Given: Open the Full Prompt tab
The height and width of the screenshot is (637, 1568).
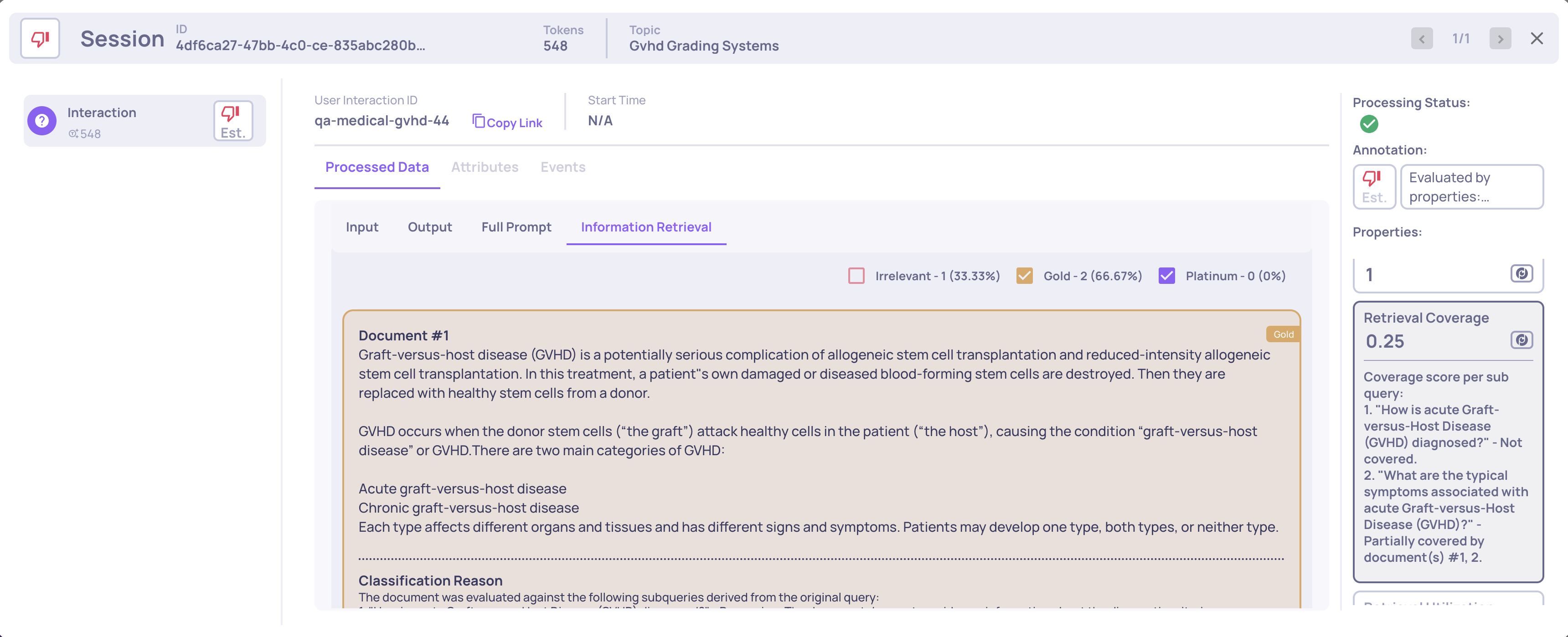Looking at the screenshot, I should click(x=516, y=227).
